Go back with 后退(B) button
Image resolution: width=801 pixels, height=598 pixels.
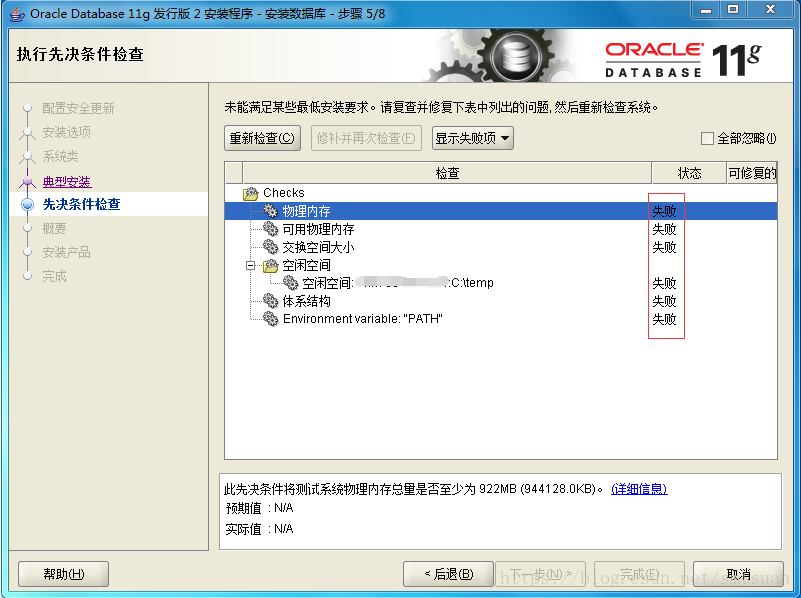tap(448, 574)
